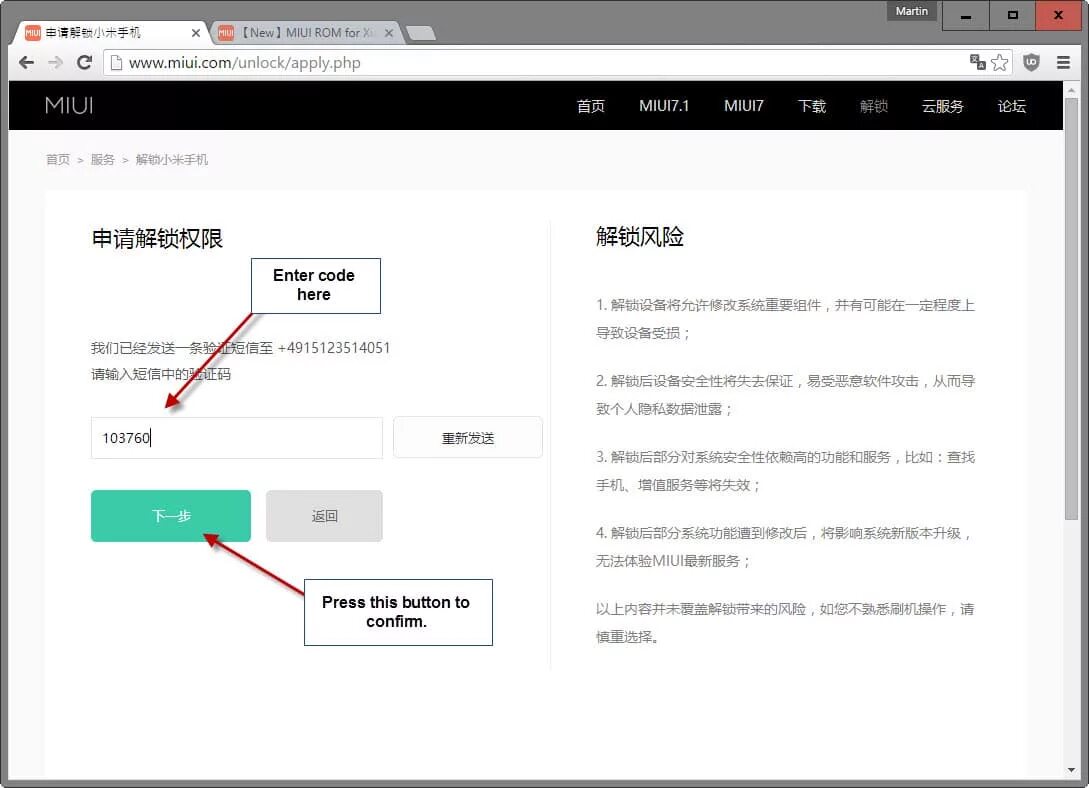Click 重新发送 to resend the code
The width and height of the screenshot is (1089, 788).
pos(467,438)
